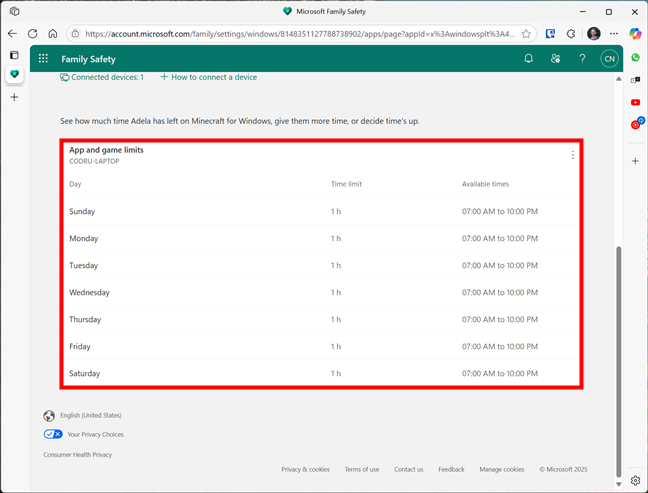Change language English (United States)
Viewport: 648px width, 493px height.
[82, 415]
